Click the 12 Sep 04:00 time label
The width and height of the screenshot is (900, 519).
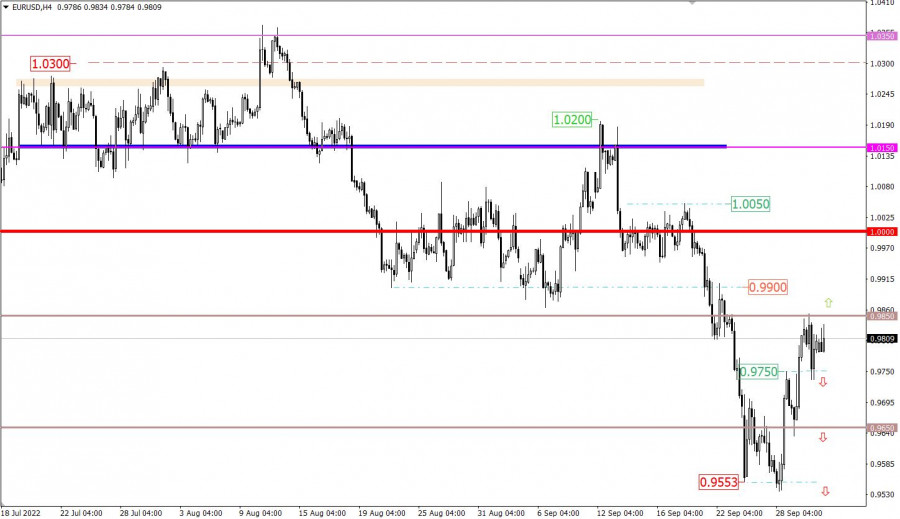pyautogui.click(x=620, y=513)
